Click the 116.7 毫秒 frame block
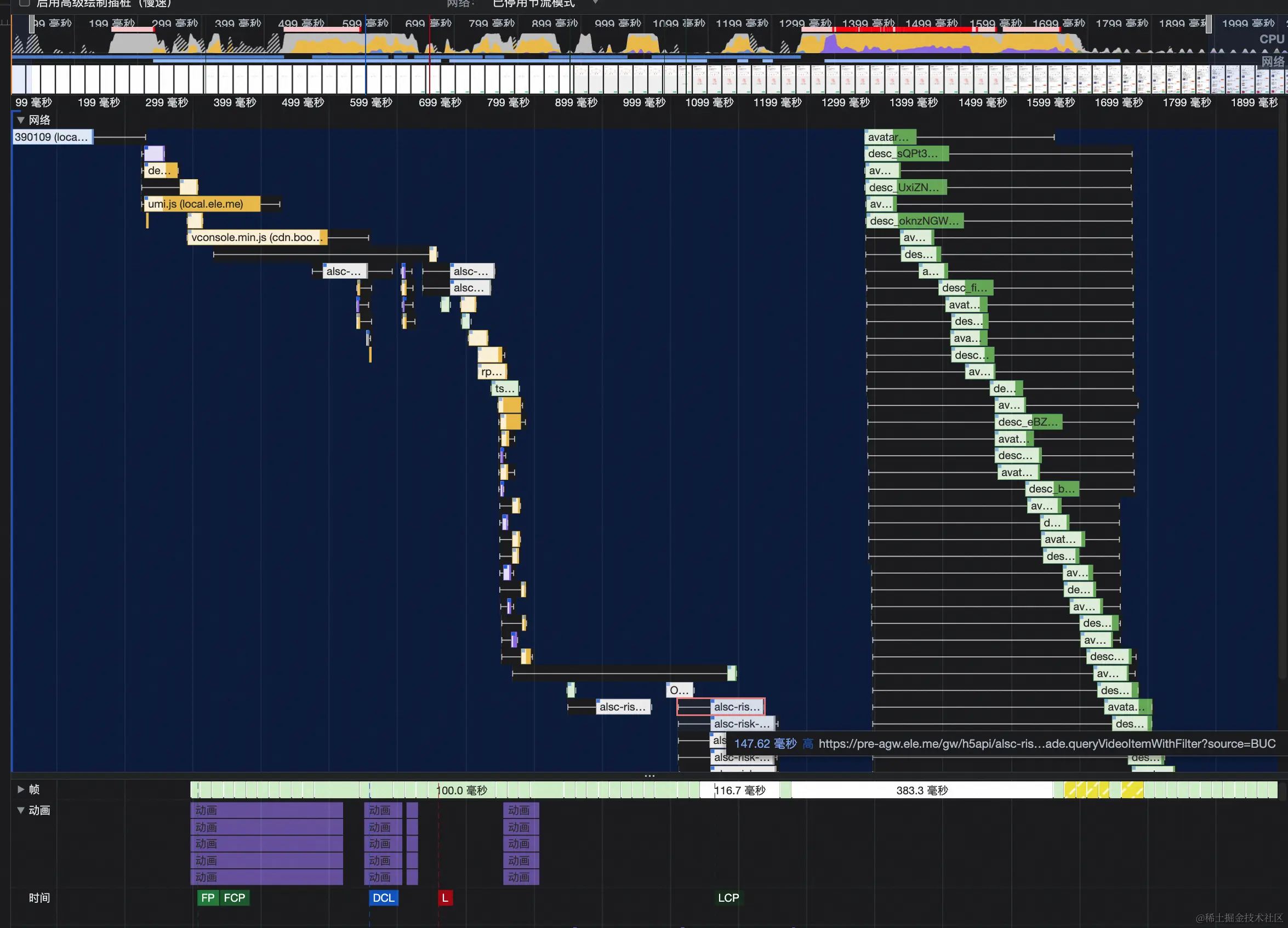 pyautogui.click(x=739, y=790)
